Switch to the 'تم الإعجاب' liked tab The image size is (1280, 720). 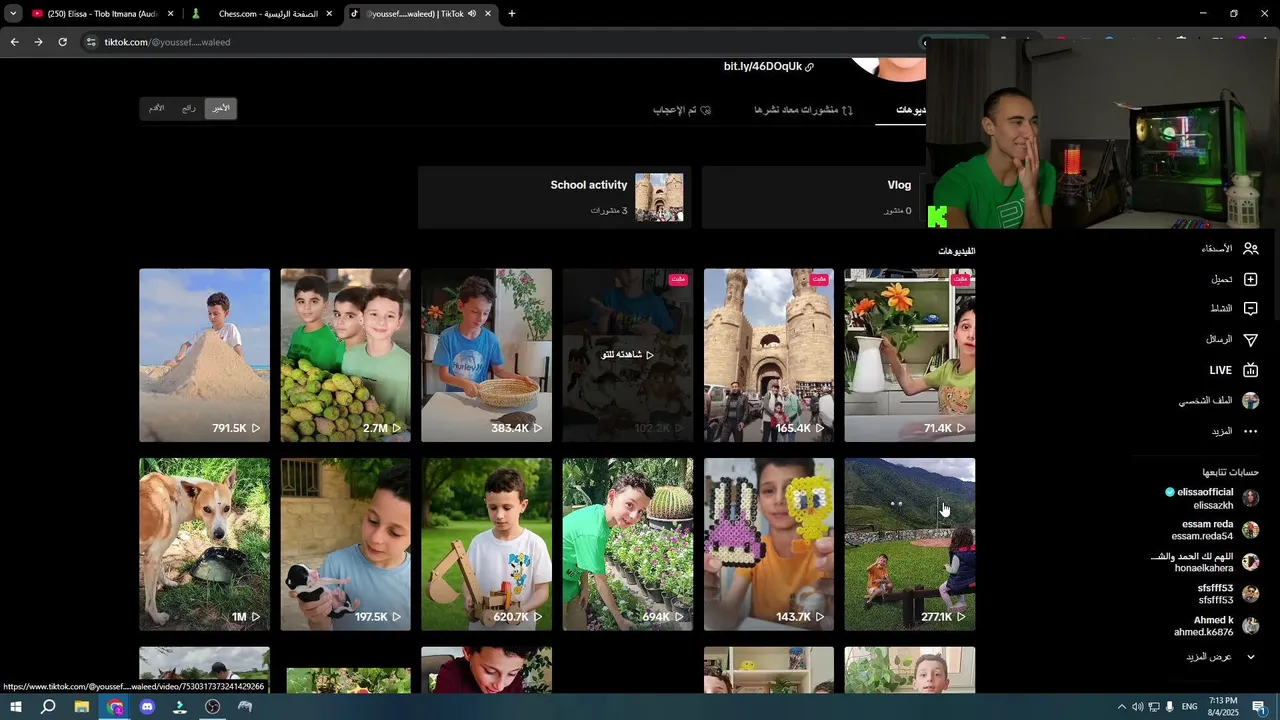pos(682,110)
